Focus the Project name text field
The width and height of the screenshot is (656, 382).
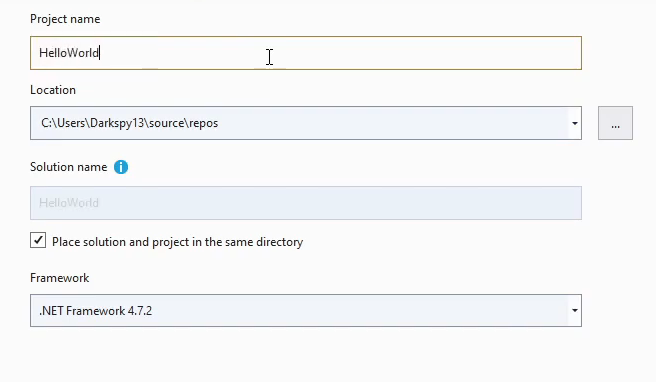tap(306, 53)
